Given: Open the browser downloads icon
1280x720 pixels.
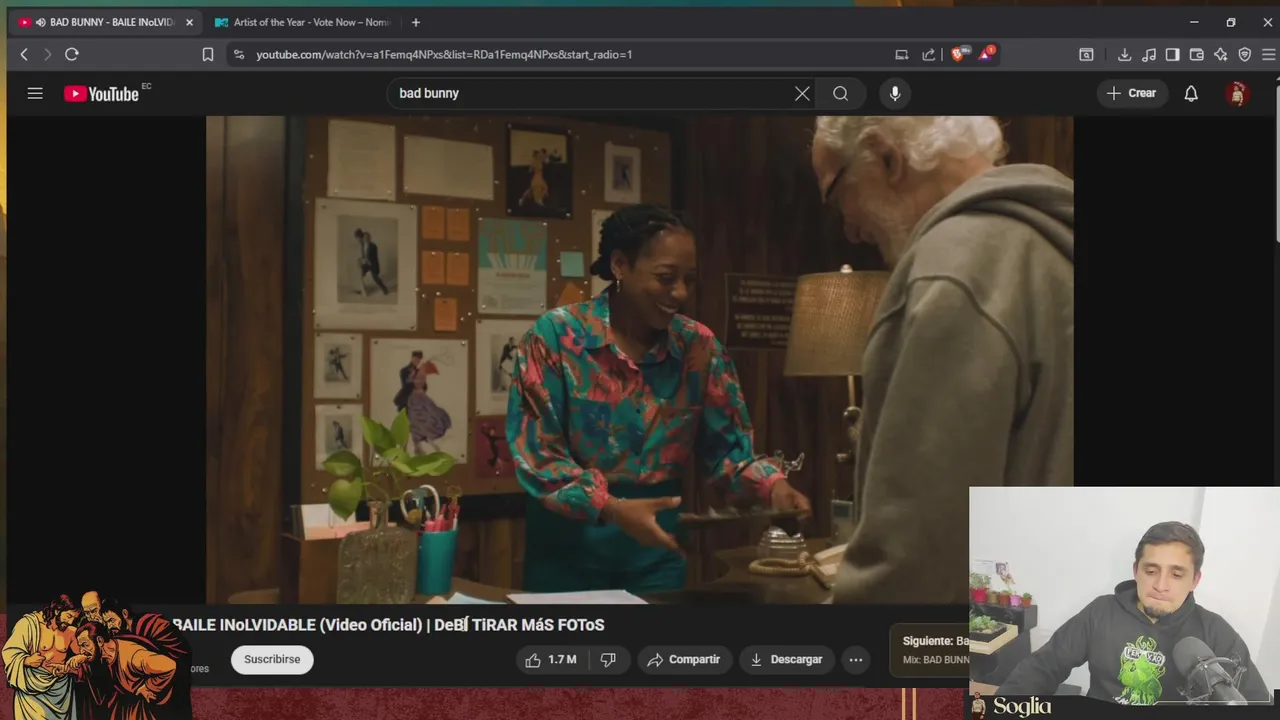Looking at the screenshot, I should pos(1124,55).
